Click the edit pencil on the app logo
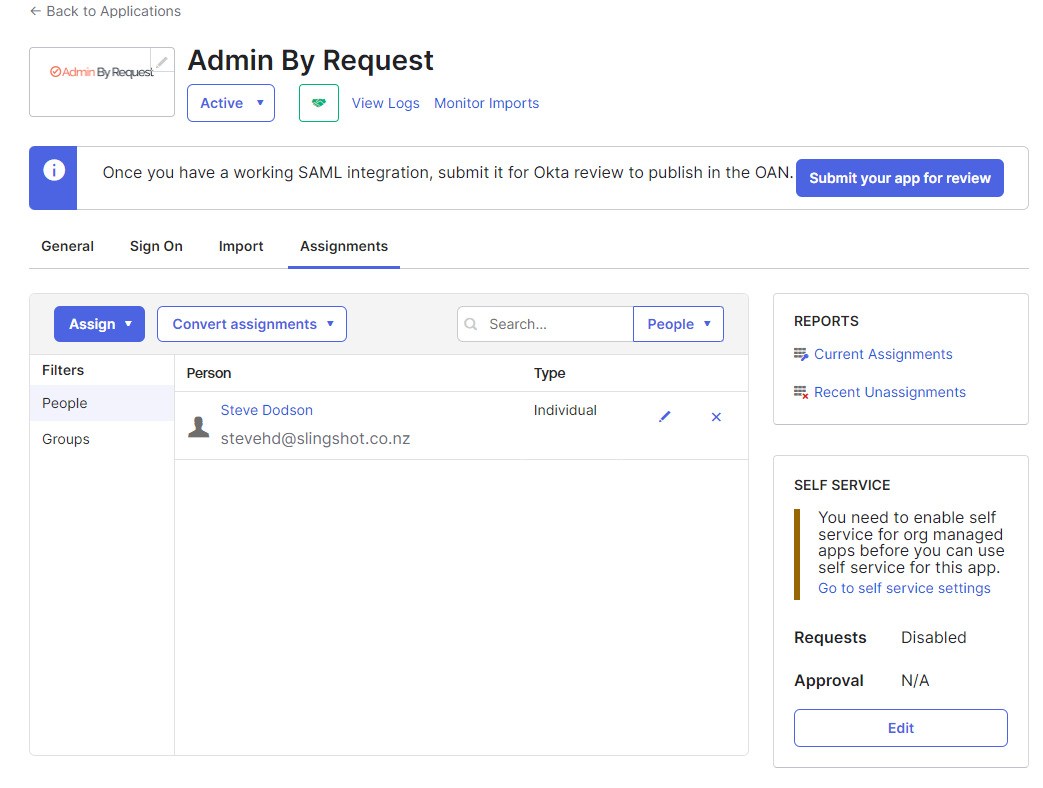The height and width of the screenshot is (788, 1043). (162, 61)
